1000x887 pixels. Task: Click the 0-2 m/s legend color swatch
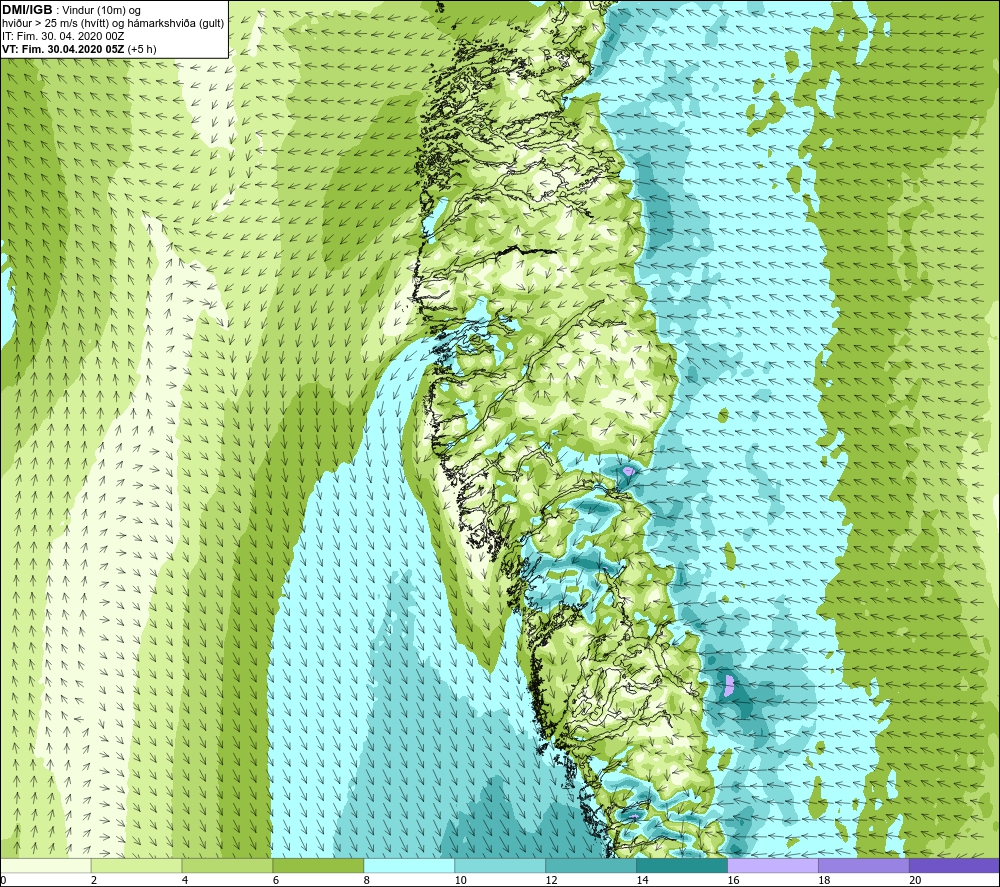click(46, 865)
